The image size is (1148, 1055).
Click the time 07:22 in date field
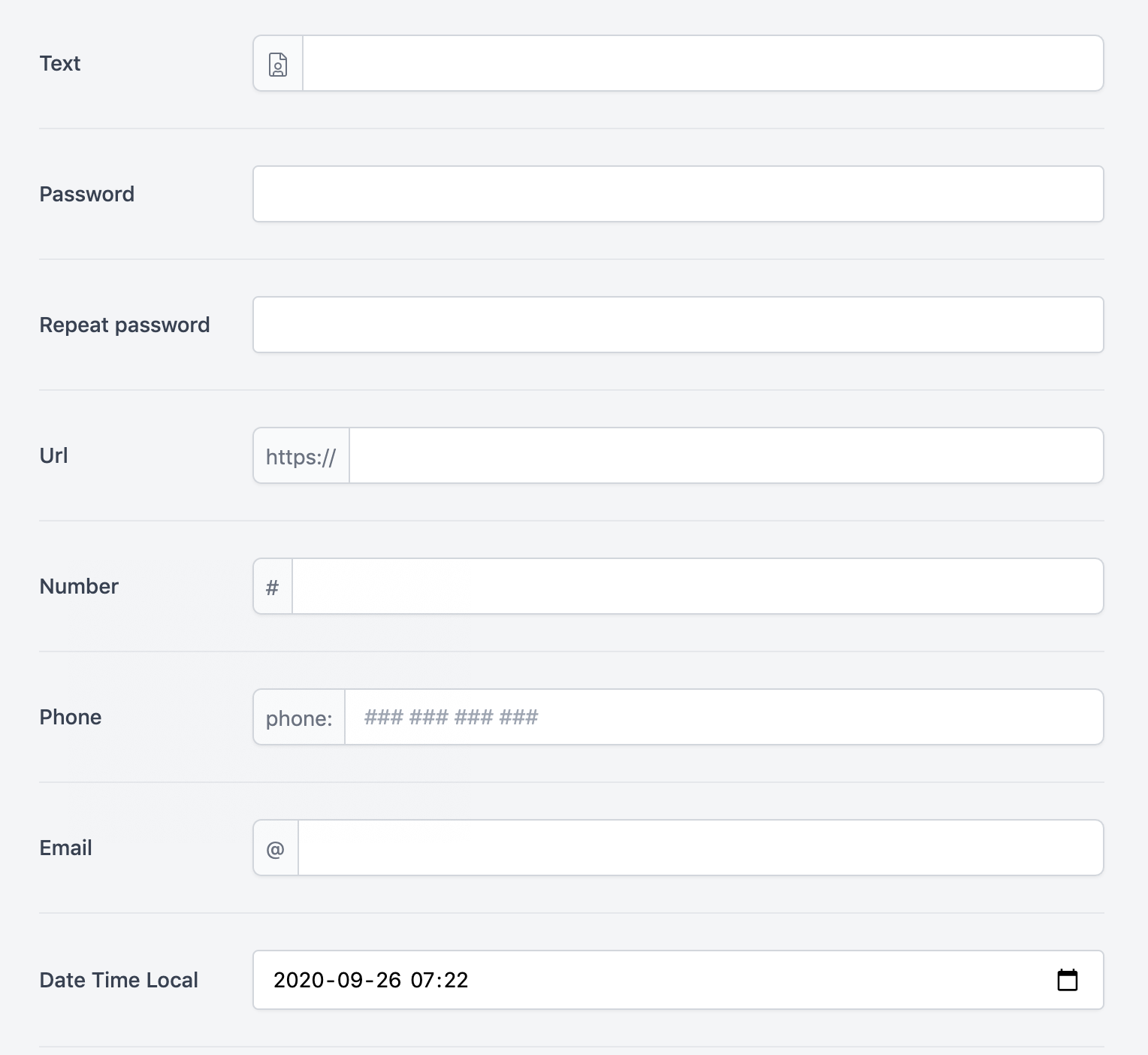coord(440,980)
